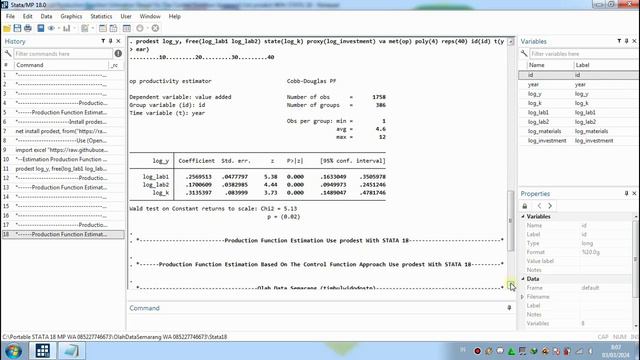Expand the Filename entry in Properties
Viewport: 640px width, 360px height.
[522, 297]
